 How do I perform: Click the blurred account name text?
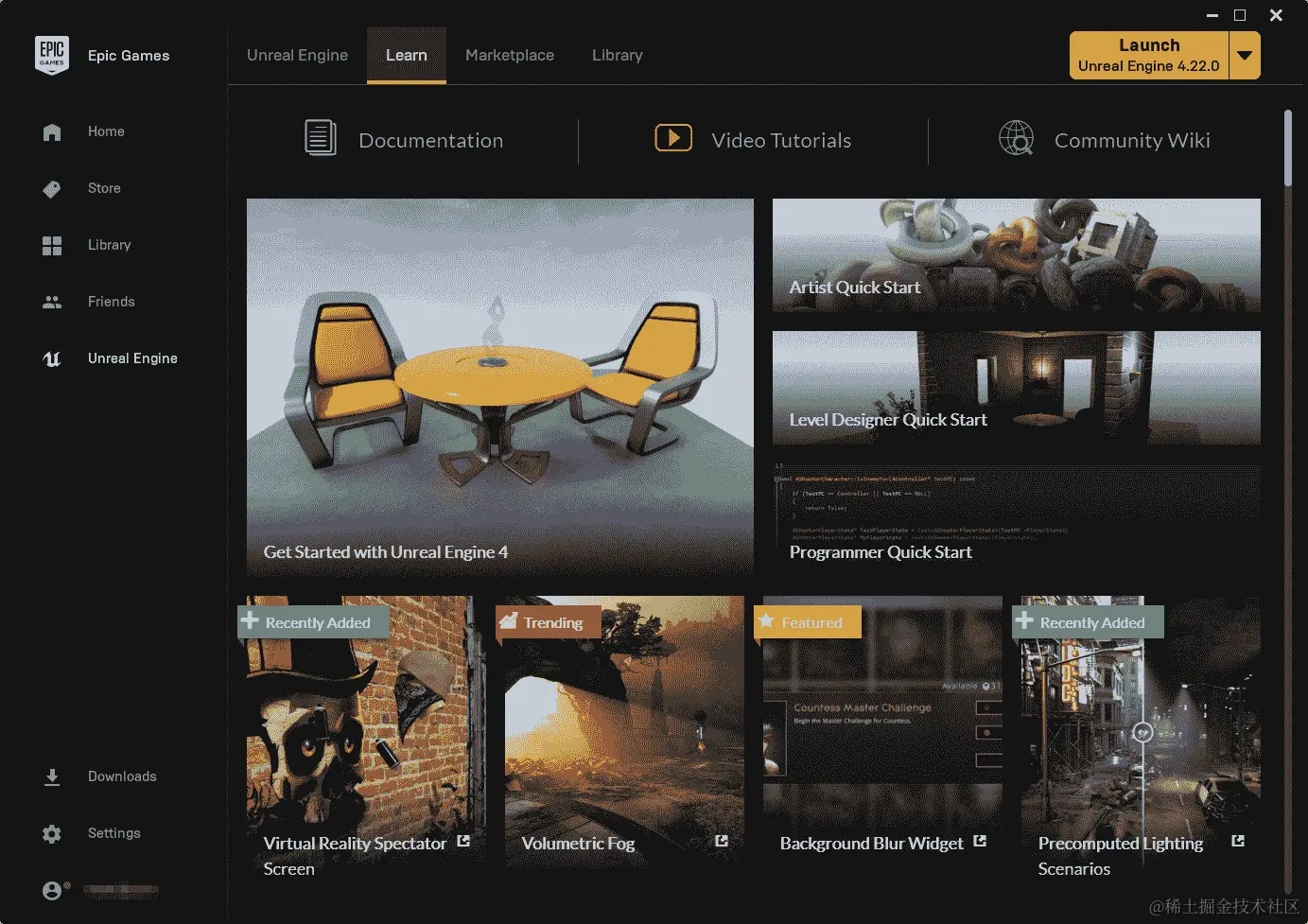pyautogui.click(x=120, y=890)
